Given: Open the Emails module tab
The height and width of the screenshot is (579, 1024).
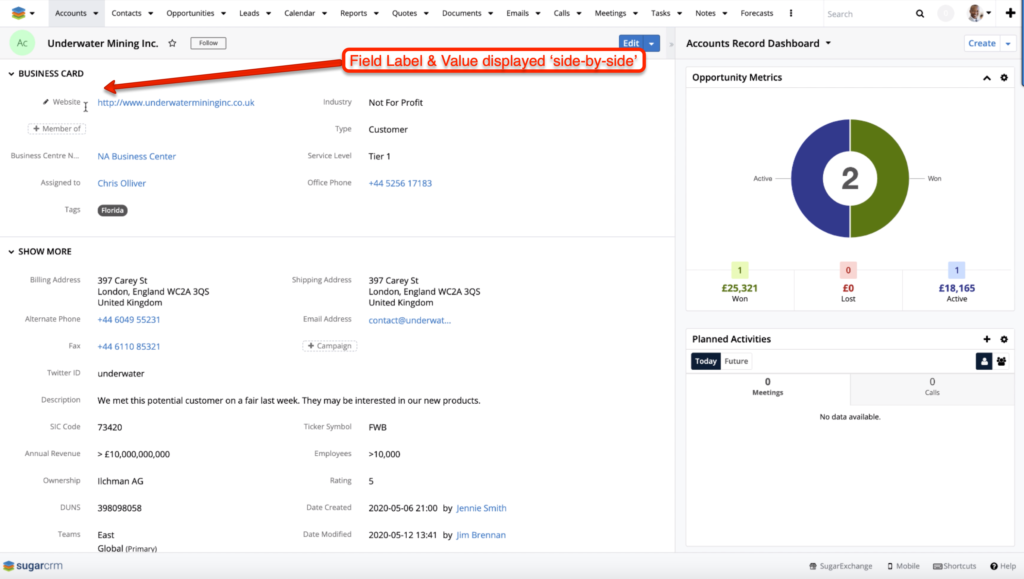Looking at the screenshot, I should point(518,13).
